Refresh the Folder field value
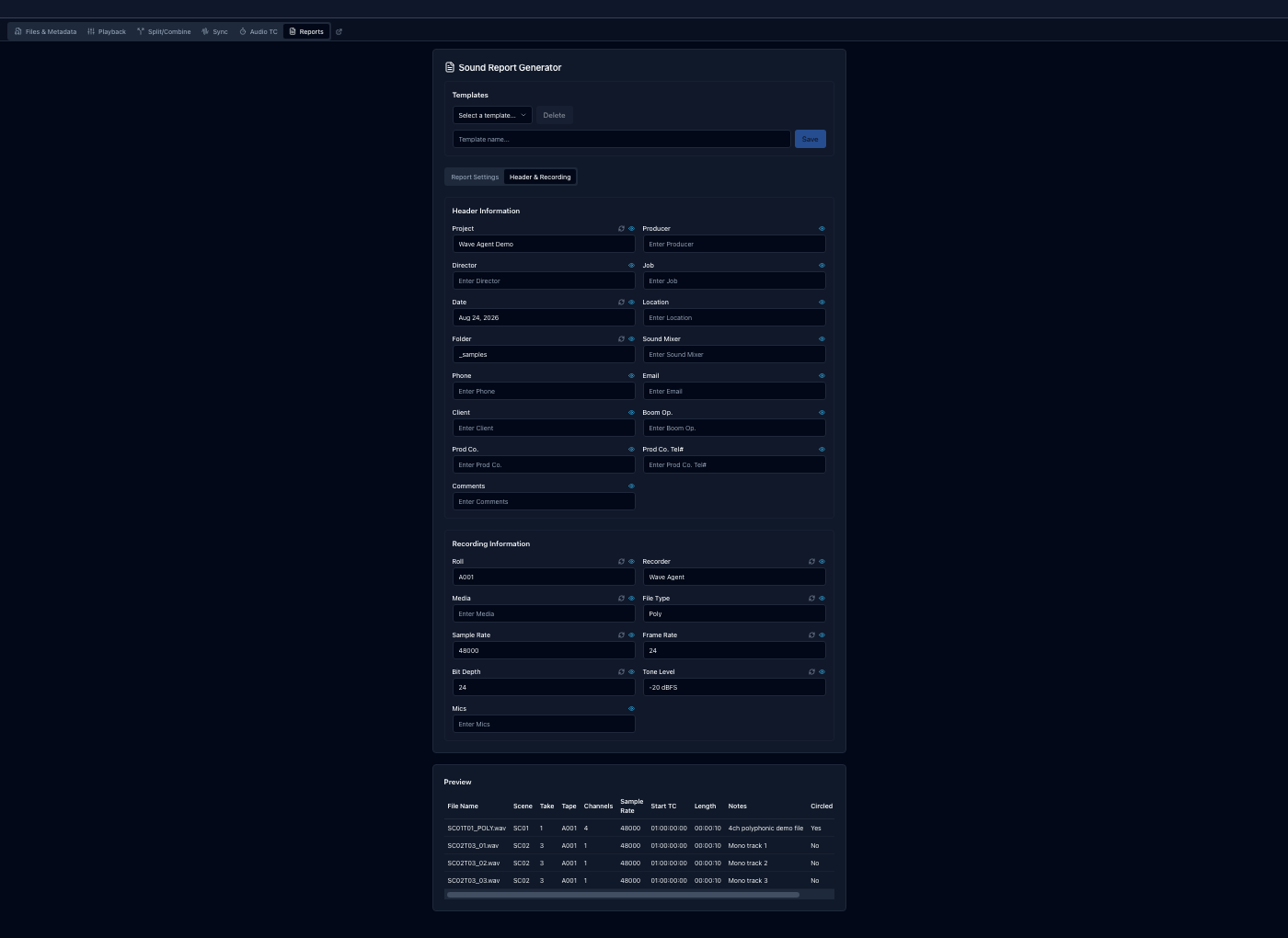The width and height of the screenshot is (1288, 938). click(x=621, y=338)
